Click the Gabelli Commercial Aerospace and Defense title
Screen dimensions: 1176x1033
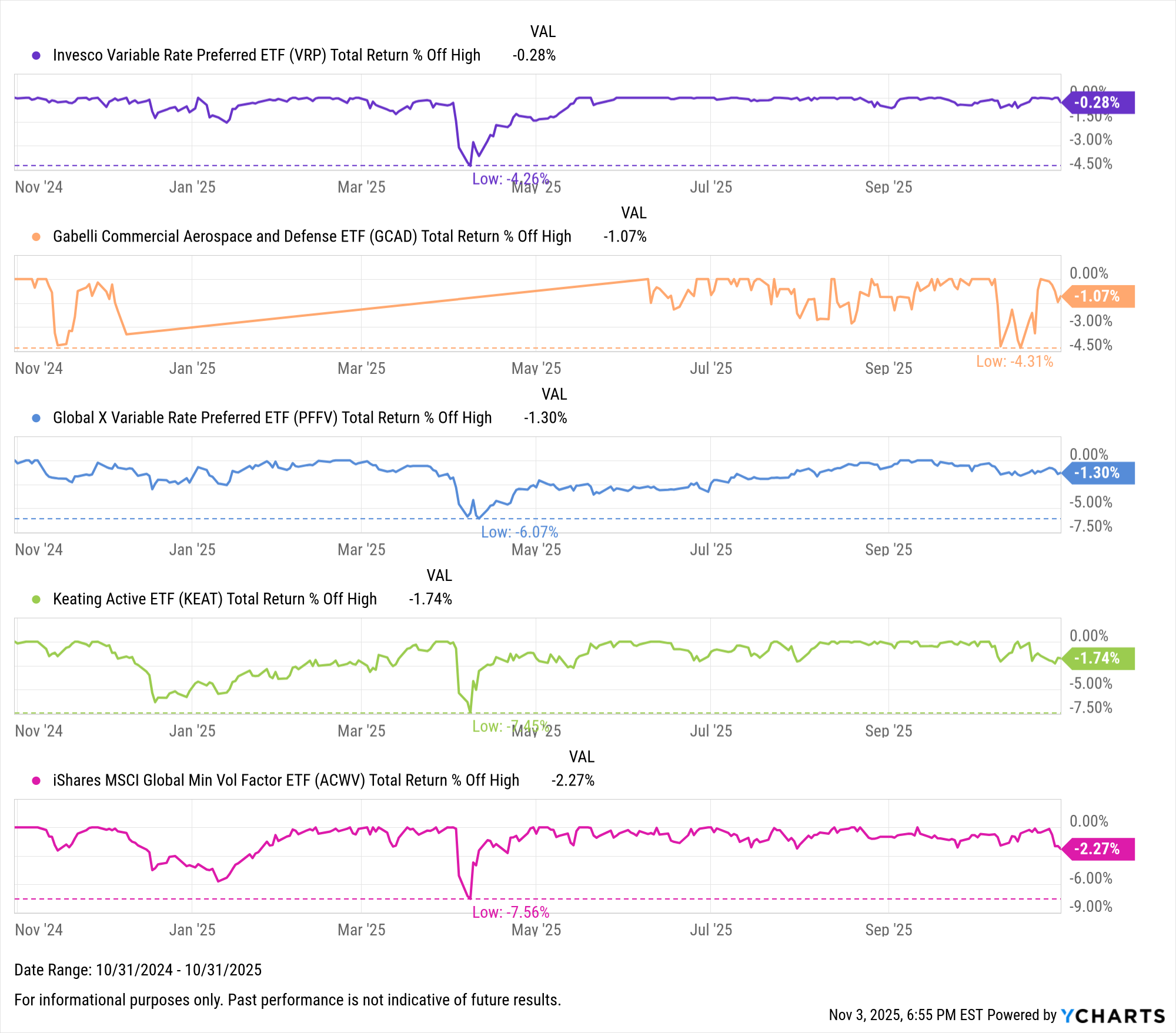tap(312, 236)
